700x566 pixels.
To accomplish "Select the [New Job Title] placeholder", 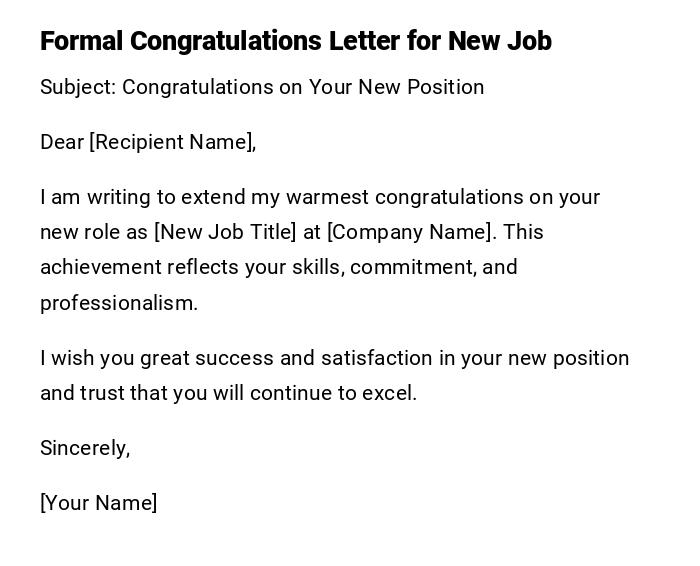I will pos(225,232).
